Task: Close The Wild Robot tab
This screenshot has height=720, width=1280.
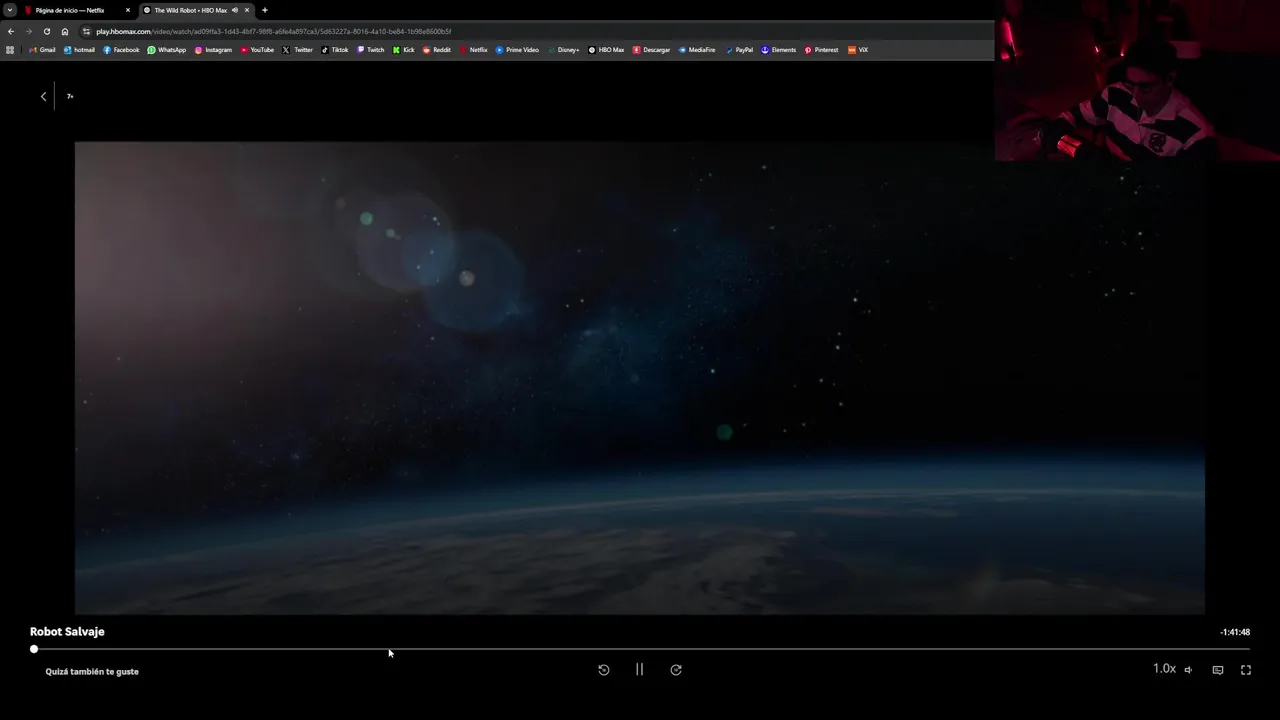Action: 247,10
